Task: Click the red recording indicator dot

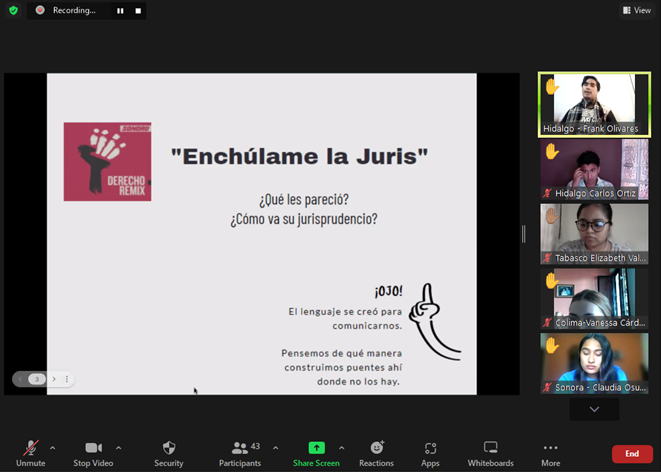Action: [x=40, y=10]
